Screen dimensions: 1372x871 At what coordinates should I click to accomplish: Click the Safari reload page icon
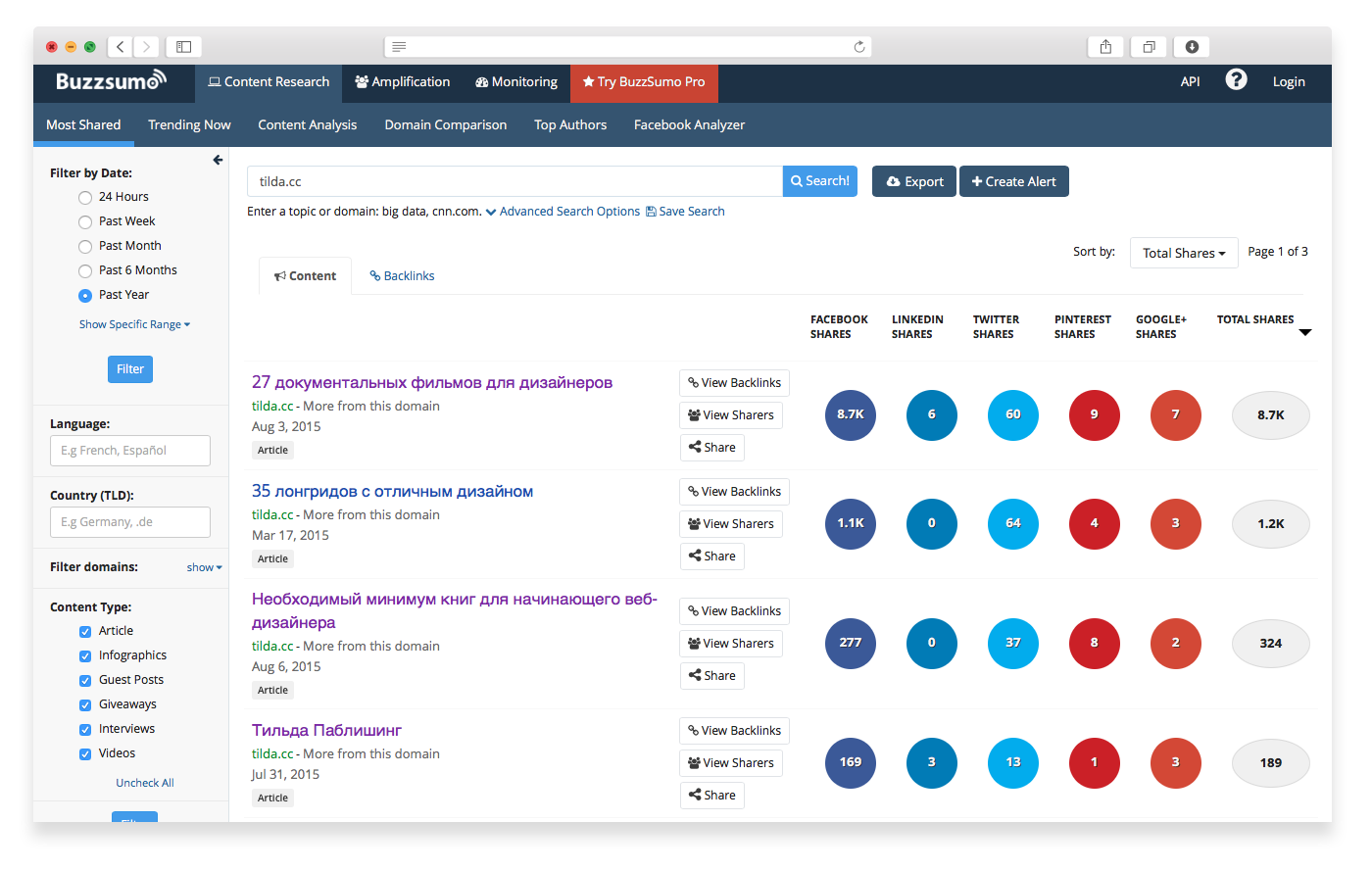coord(859,47)
